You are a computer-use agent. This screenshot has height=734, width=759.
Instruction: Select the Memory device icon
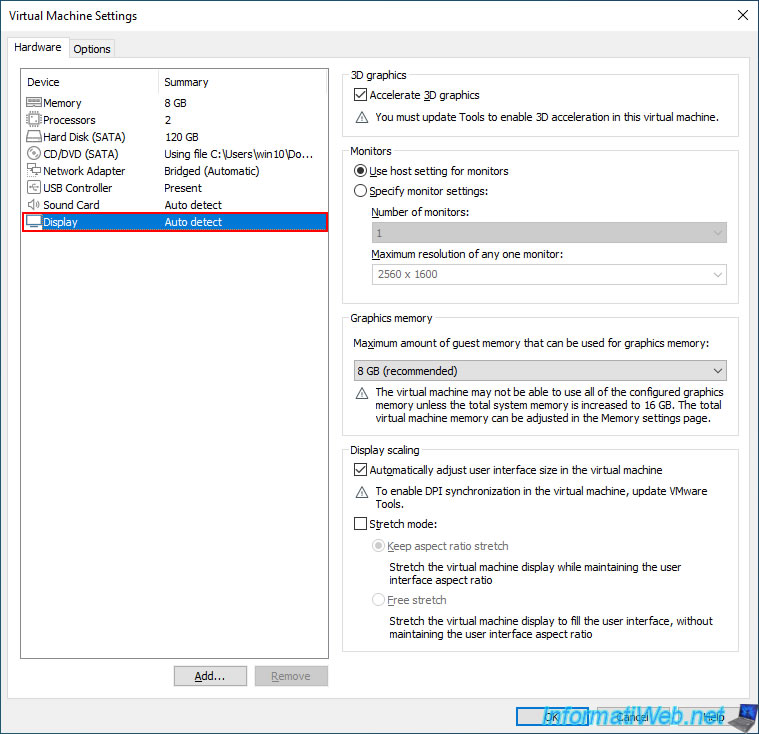point(34,103)
